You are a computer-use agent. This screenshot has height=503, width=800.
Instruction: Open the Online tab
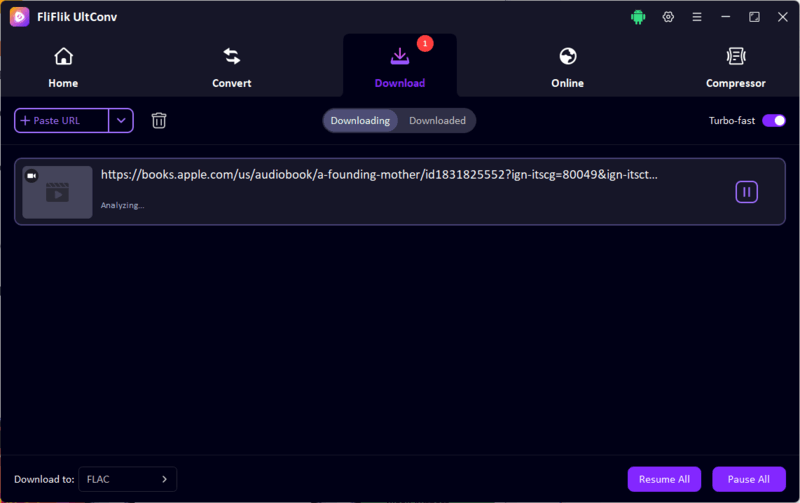click(x=567, y=67)
